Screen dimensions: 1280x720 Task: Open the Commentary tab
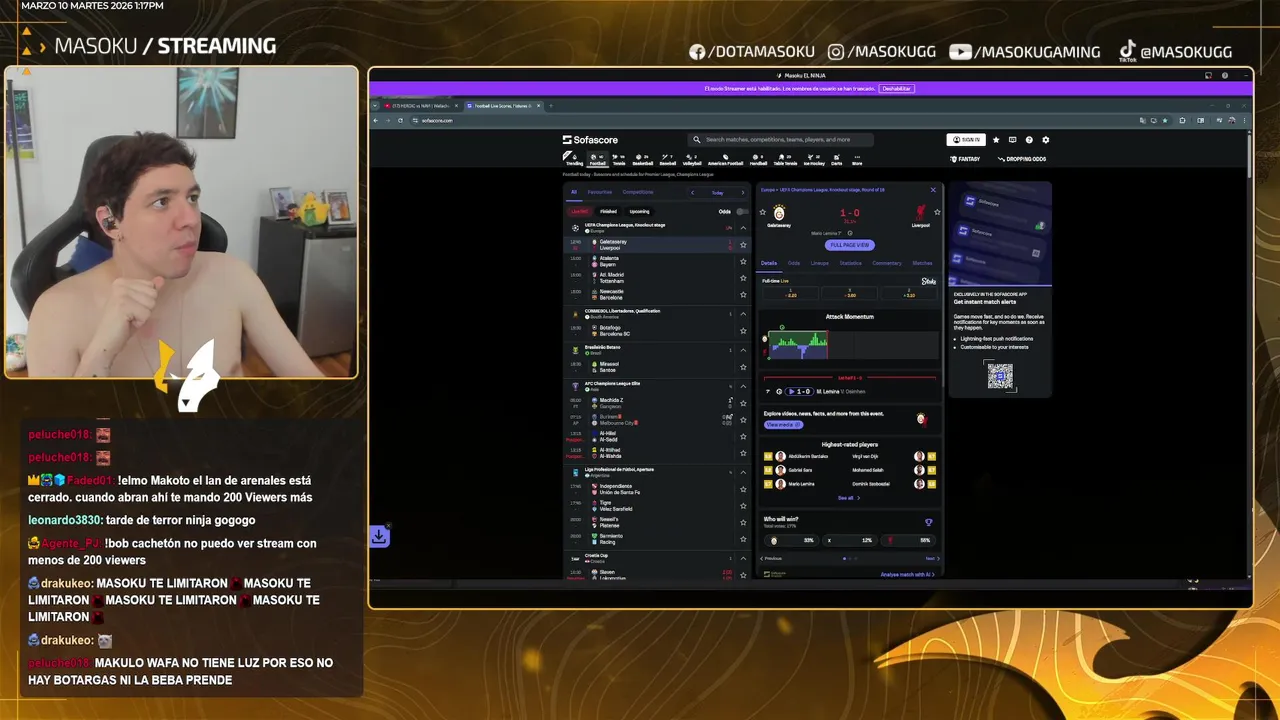coord(887,263)
